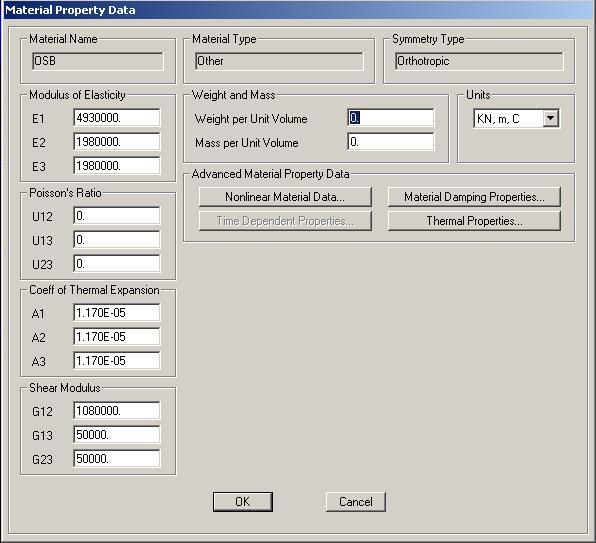Click the Cancel button
596x543 pixels.
click(356, 502)
